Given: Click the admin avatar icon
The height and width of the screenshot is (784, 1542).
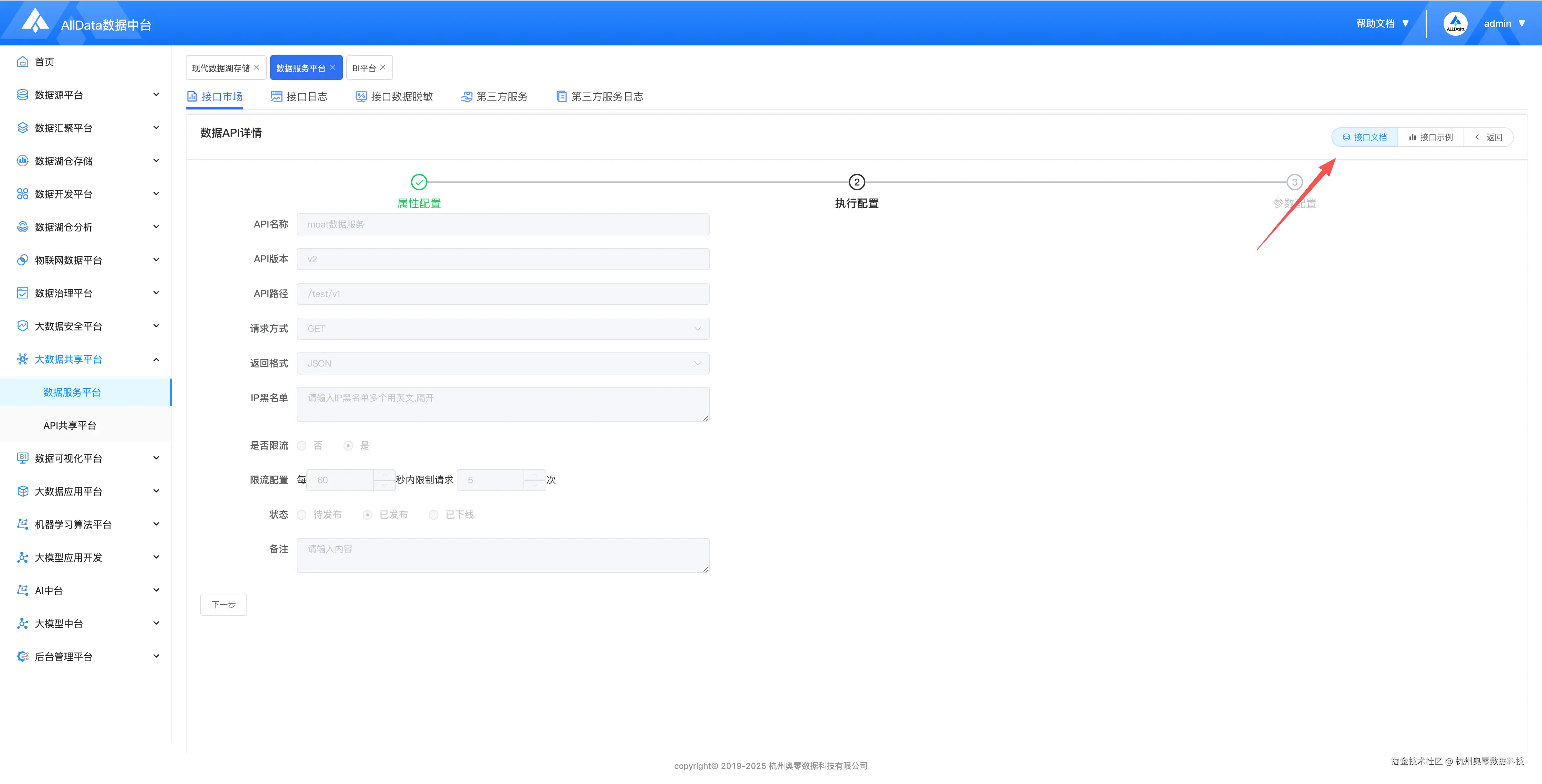Looking at the screenshot, I should point(1455,23).
